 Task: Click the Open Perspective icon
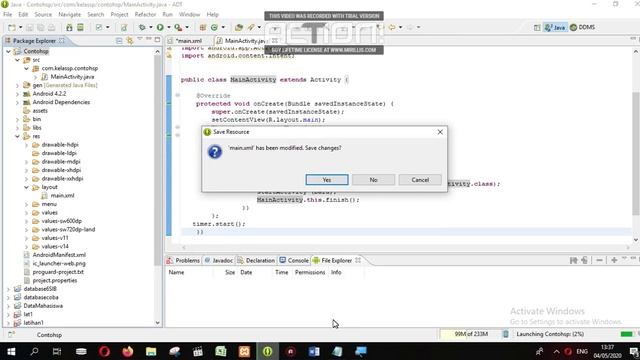tap(537, 27)
